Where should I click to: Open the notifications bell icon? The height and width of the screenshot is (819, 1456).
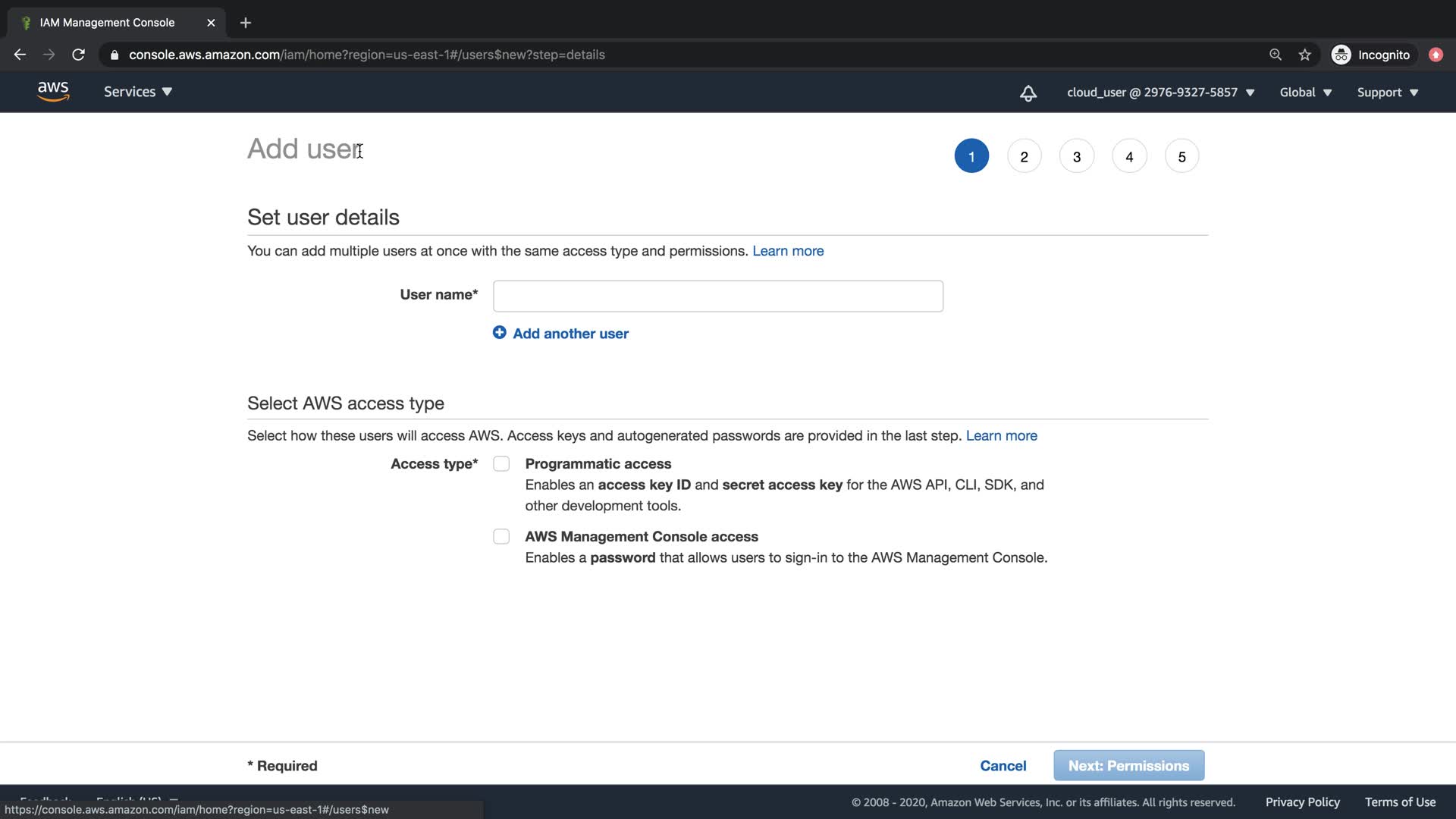click(1028, 93)
